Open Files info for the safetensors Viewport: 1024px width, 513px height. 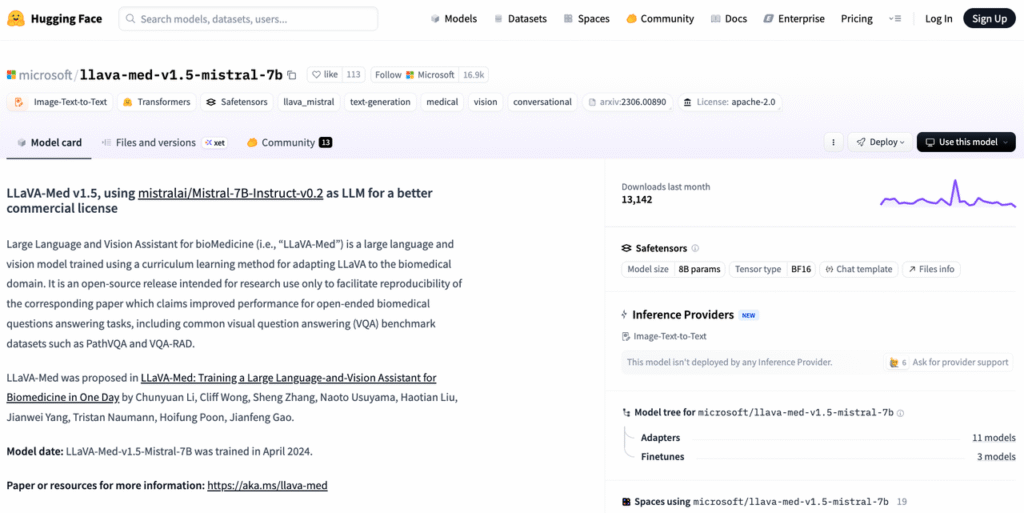[x=931, y=269]
